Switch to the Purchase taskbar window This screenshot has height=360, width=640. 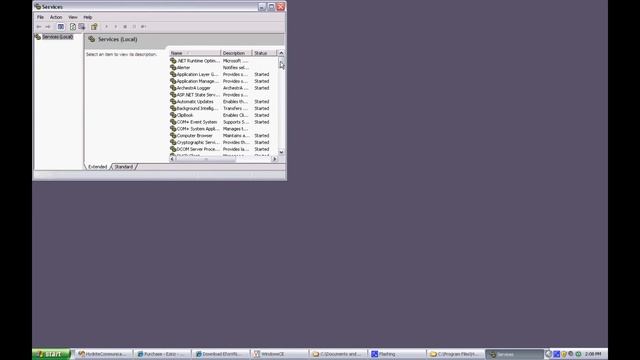pyautogui.click(x=163, y=354)
